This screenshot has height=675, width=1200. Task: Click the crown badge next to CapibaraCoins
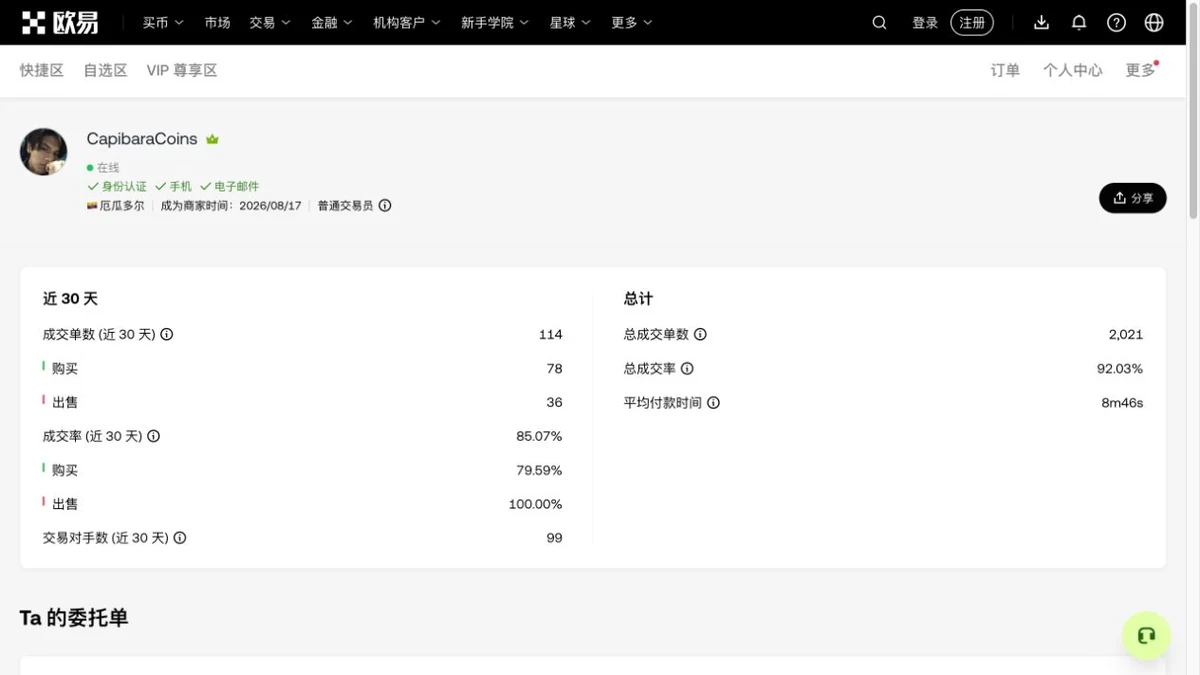pos(212,139)
